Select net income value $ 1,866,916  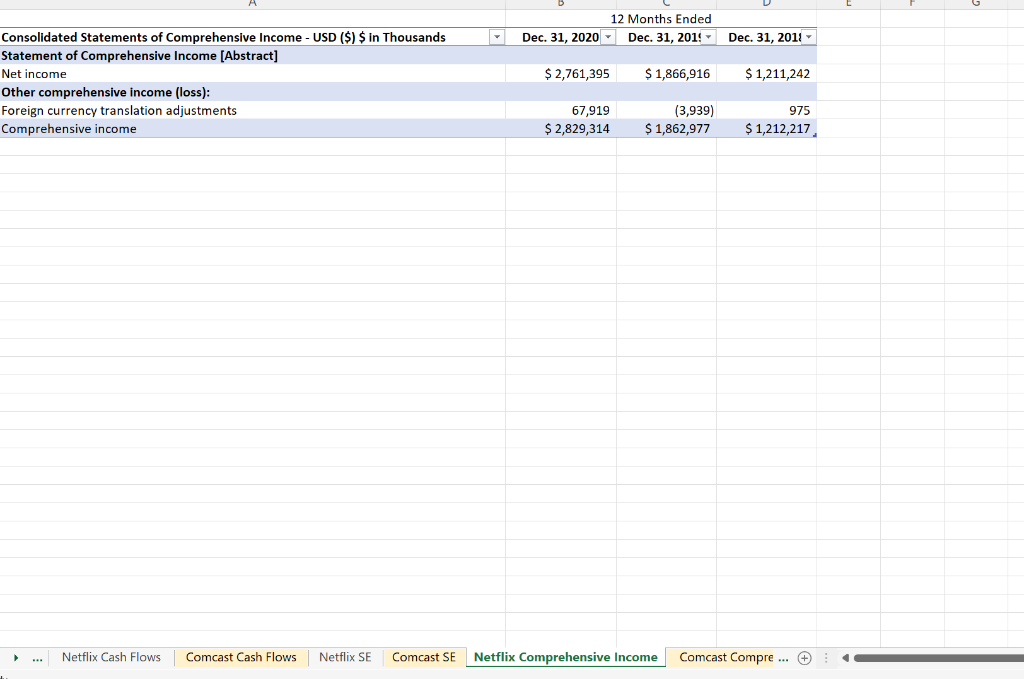click(666, 74)
